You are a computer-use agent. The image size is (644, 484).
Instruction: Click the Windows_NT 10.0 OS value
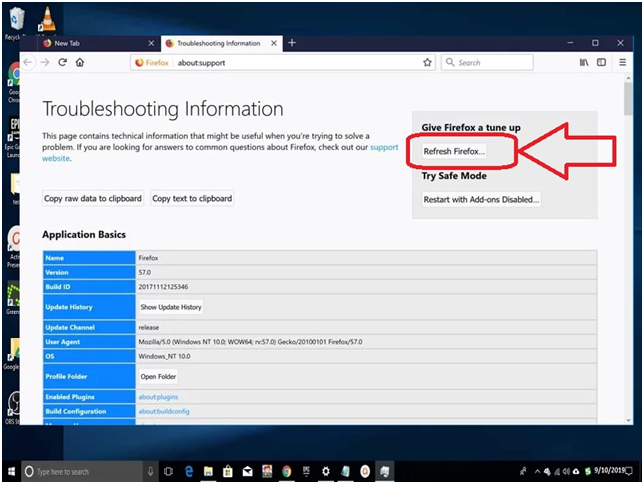tap(164, 356)
